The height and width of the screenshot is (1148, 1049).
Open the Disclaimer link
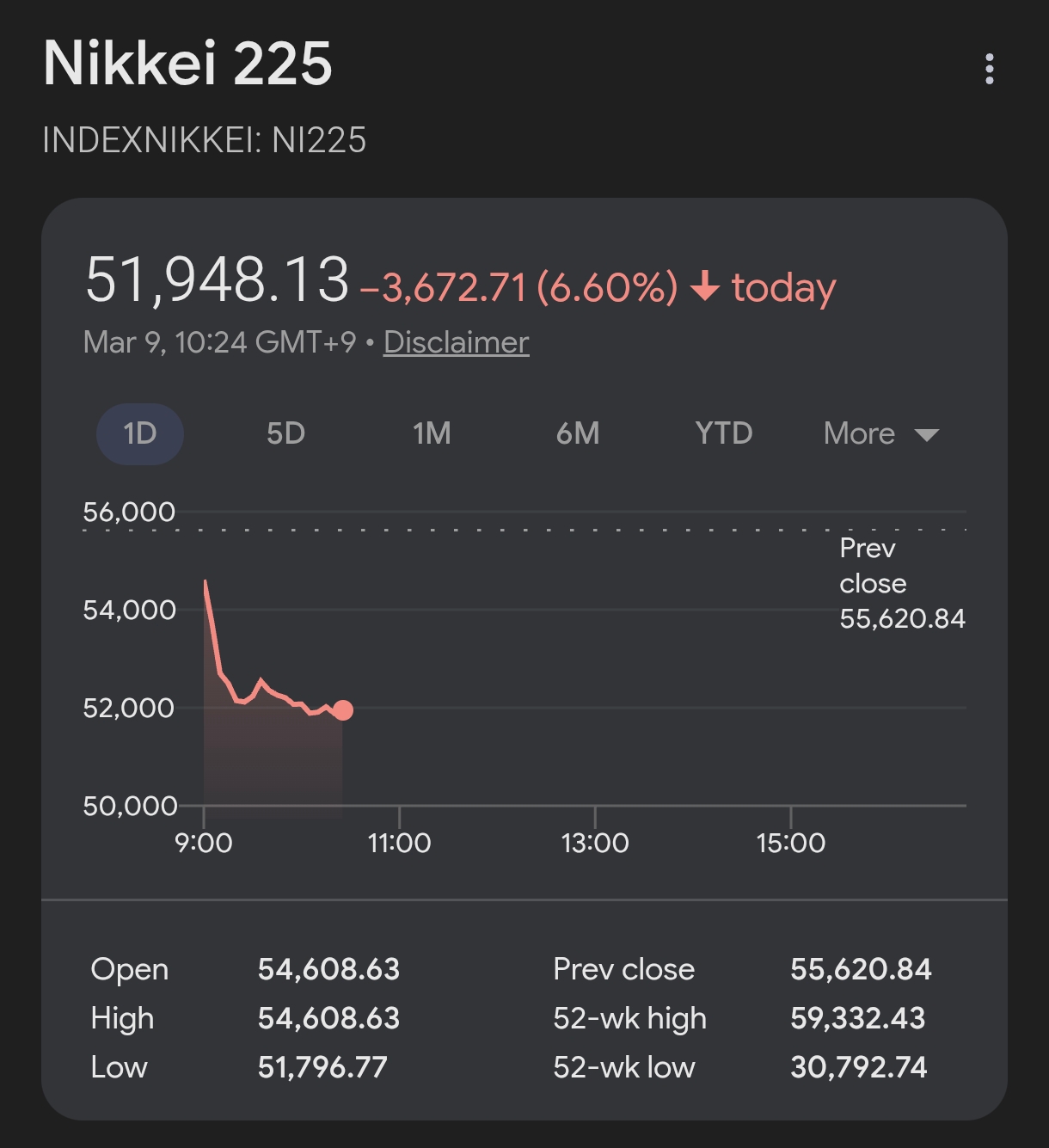click(456, 342)
